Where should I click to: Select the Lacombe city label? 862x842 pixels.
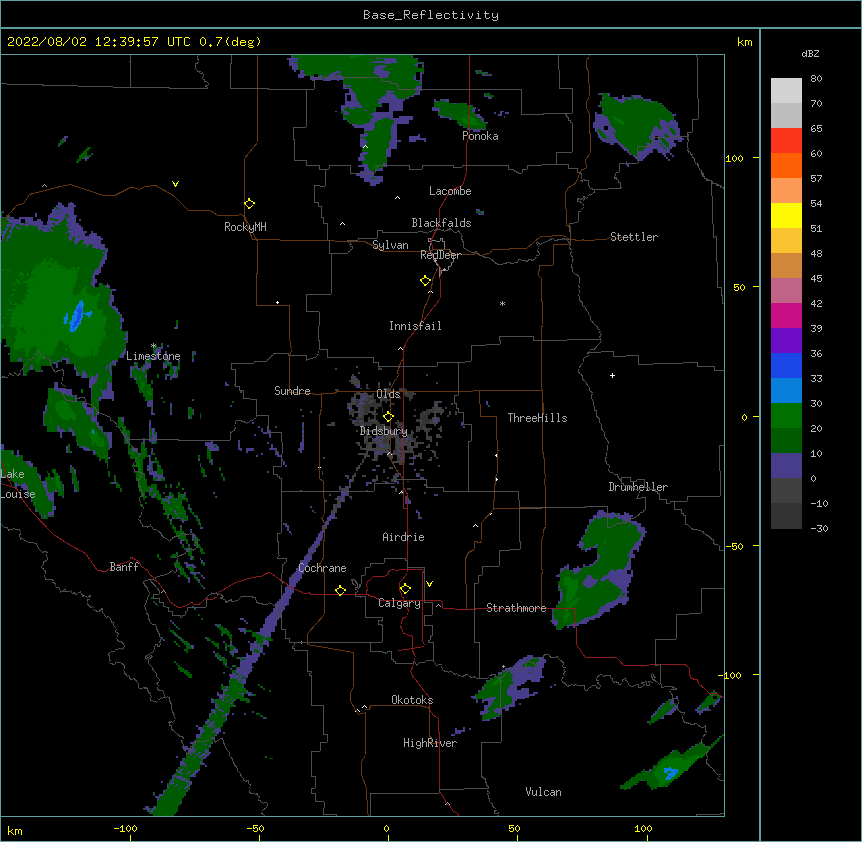click(x=450, y=191)
